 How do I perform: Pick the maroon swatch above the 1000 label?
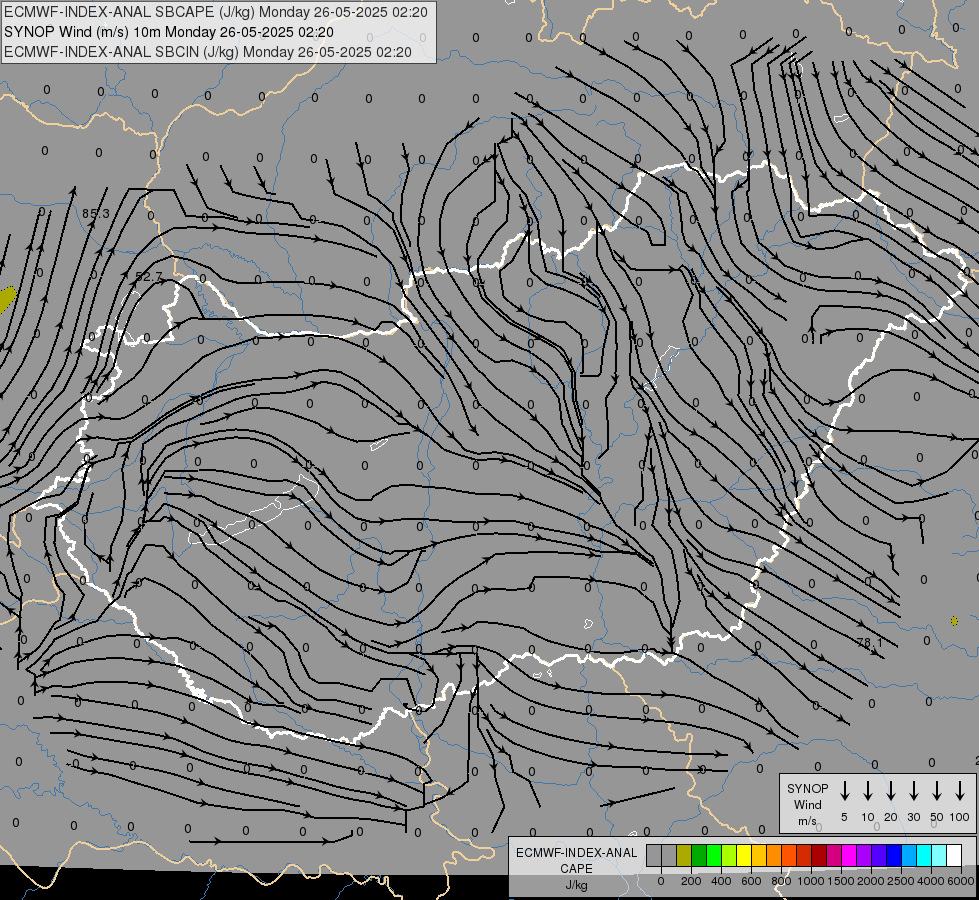[820, 855]
